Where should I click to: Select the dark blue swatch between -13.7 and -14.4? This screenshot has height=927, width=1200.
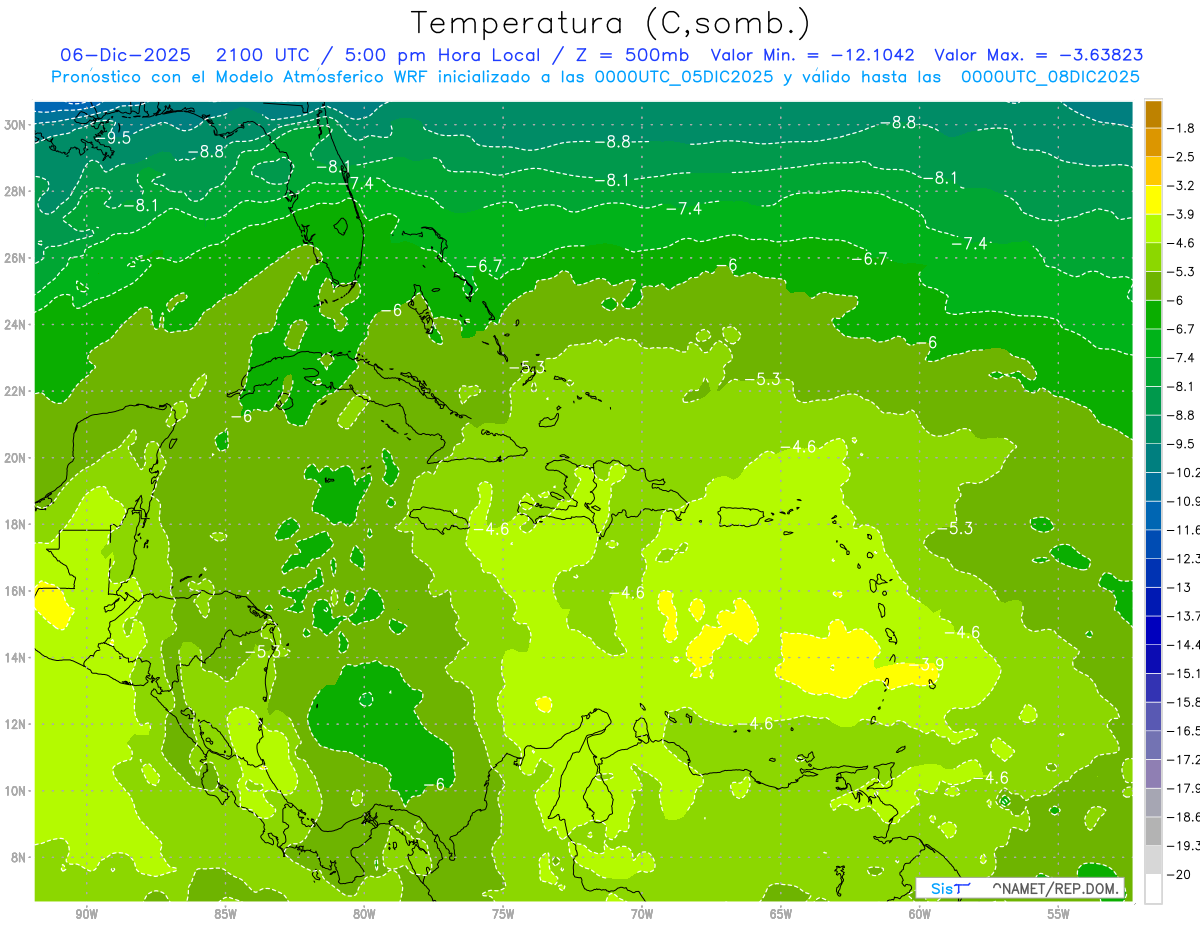pos(1153,630)
